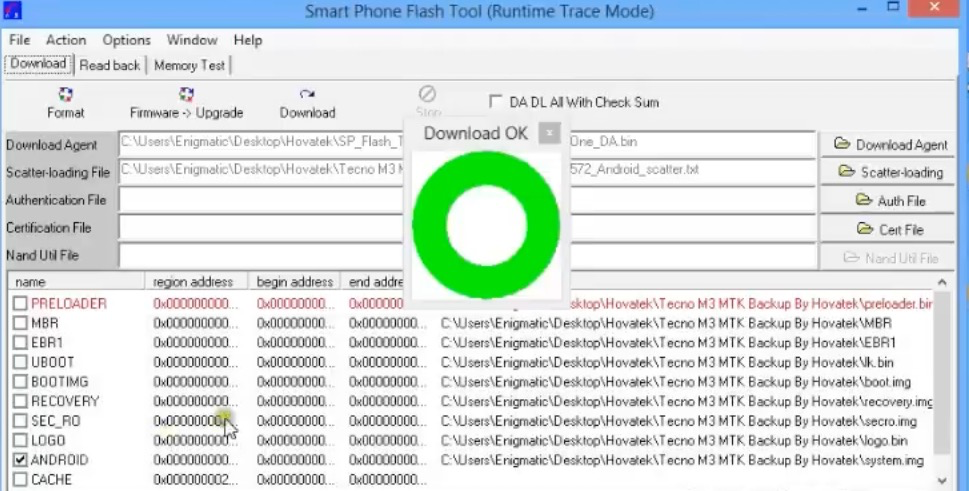
Task: Select the system.img file path
Action: (x=682, y=461)
